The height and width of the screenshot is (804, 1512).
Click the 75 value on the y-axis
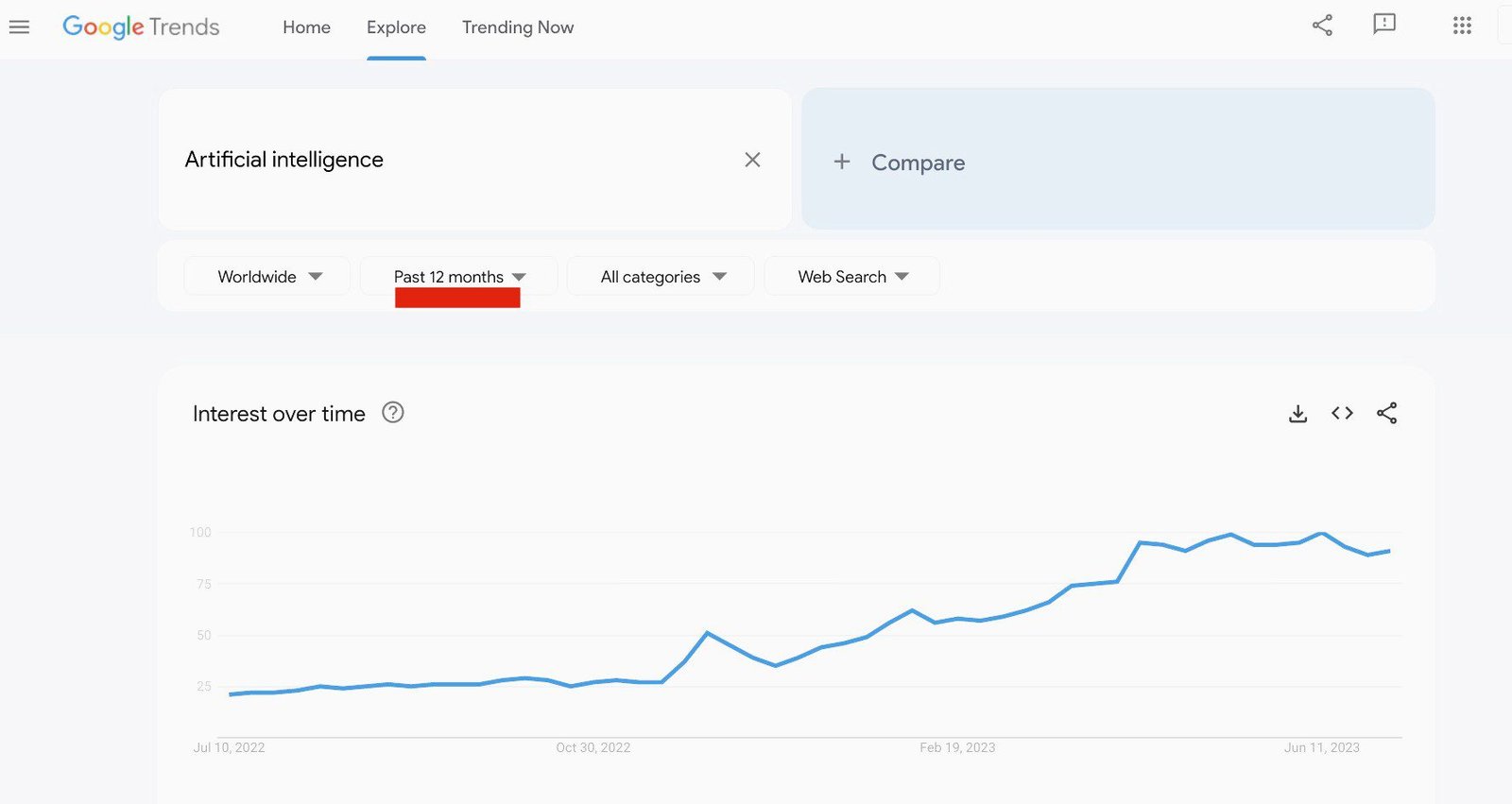(x=204, y=584)
